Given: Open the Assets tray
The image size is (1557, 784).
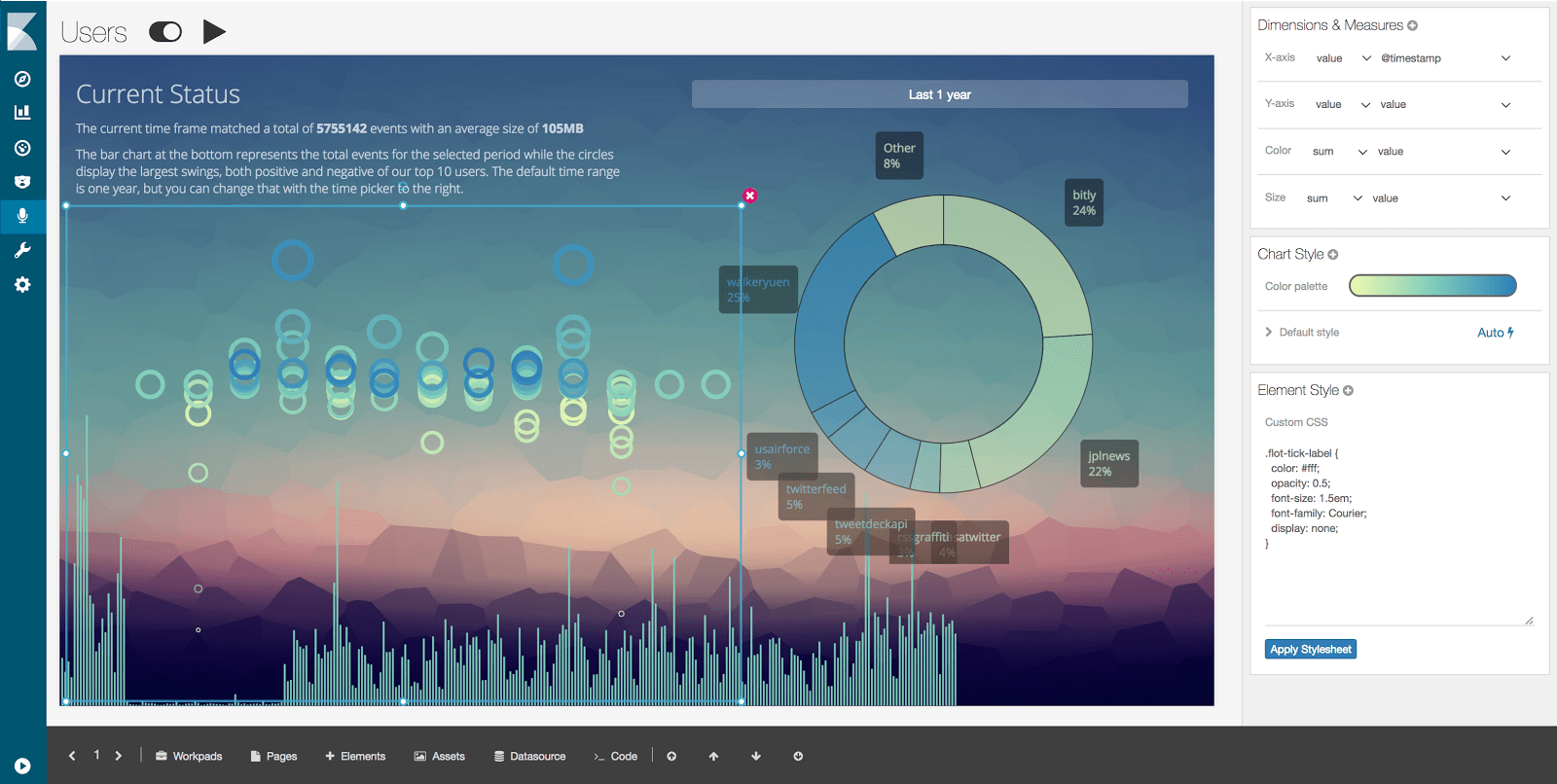Looking at the screenshot, I should click(440, 756).
